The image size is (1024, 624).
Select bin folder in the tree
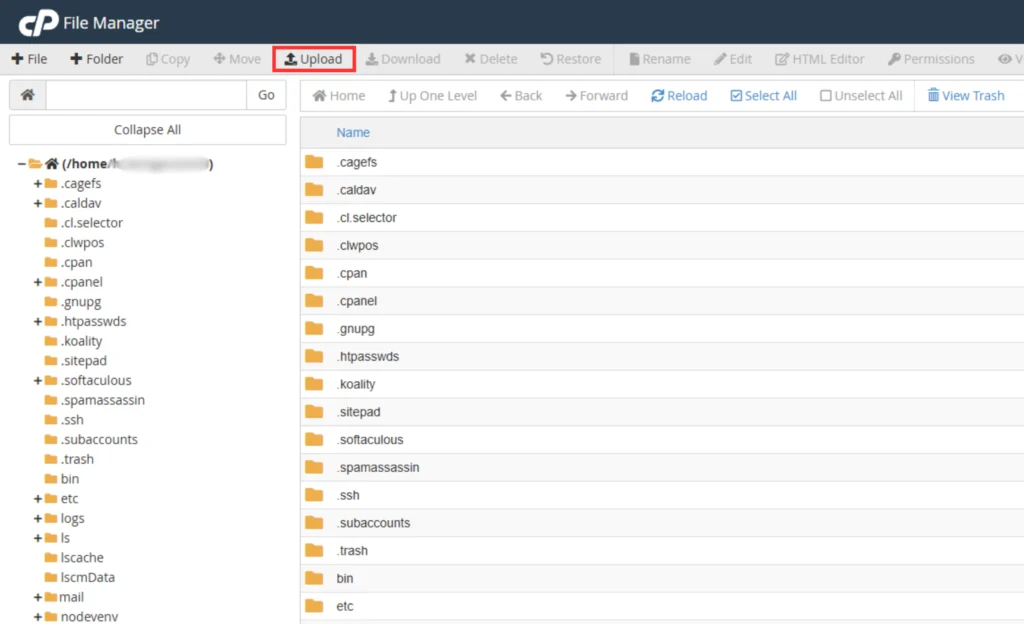click(70, 479)
